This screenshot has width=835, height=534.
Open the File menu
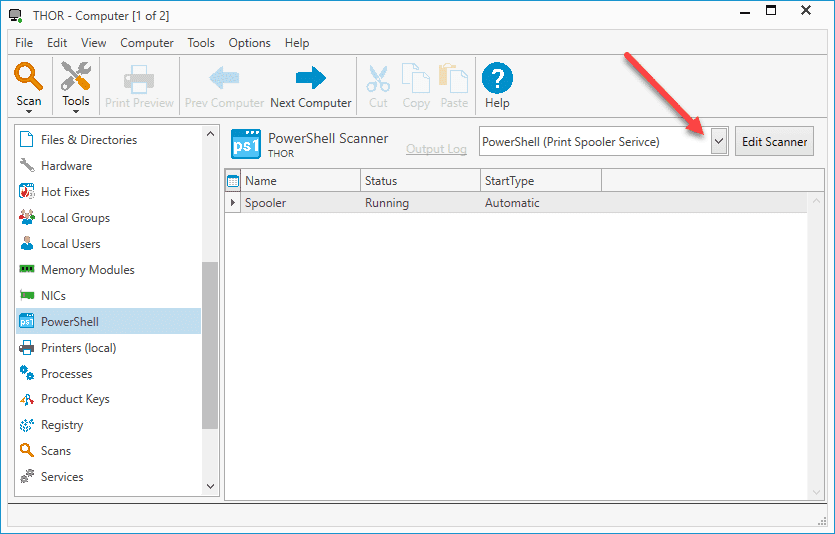(24, 43)
